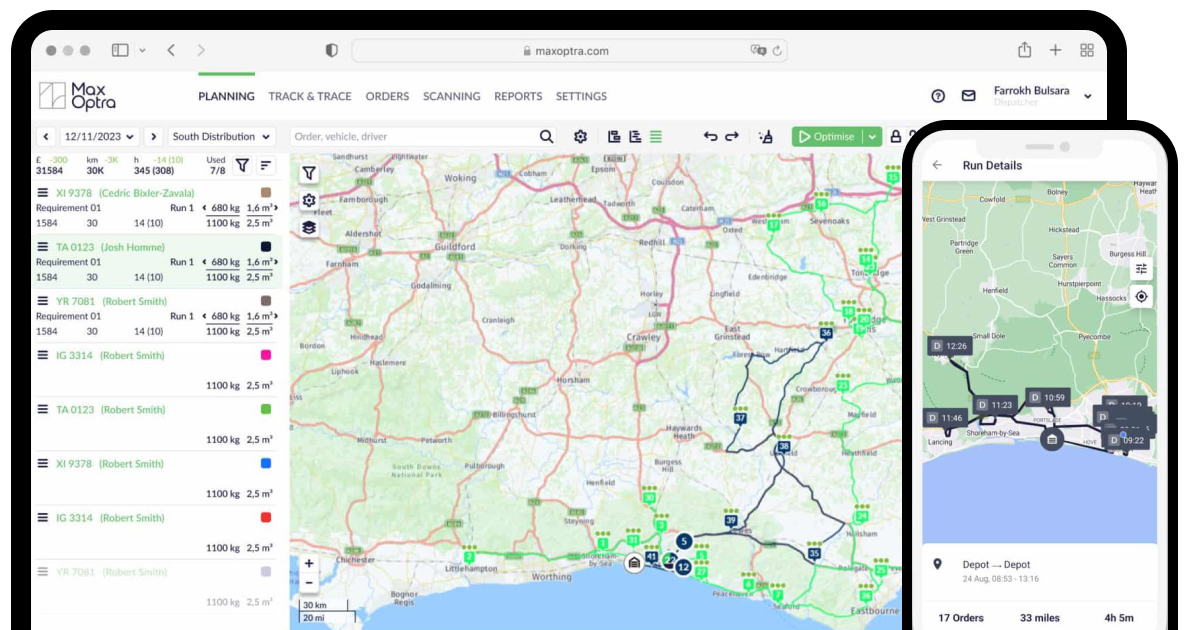Open the map layers icon
Screen dimensions: 1200x630
309,227
